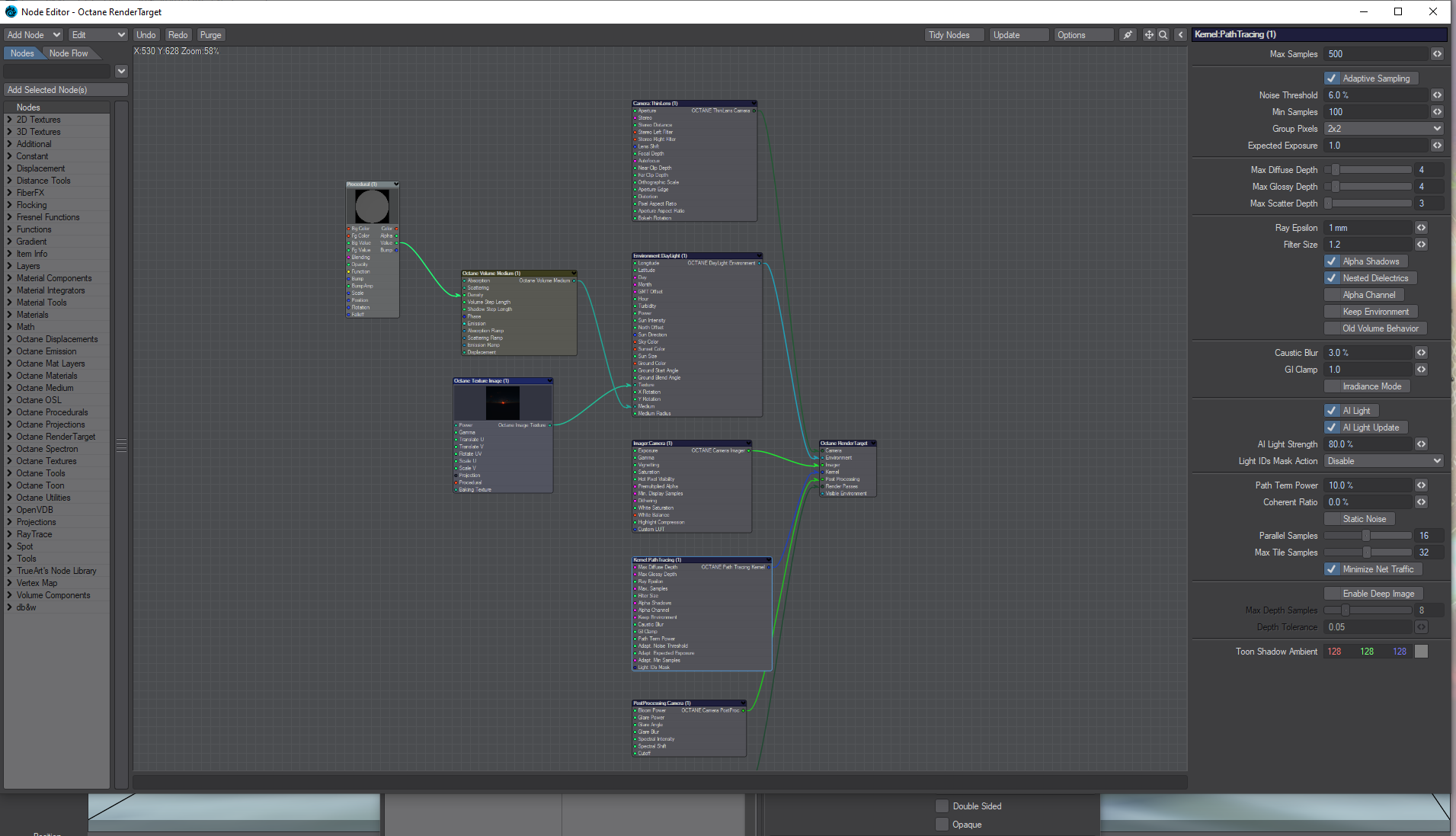Viewport: 1456px width, 836px height.
Task: Switch to the Node Flow tab
Action: [x=69, y=53]
